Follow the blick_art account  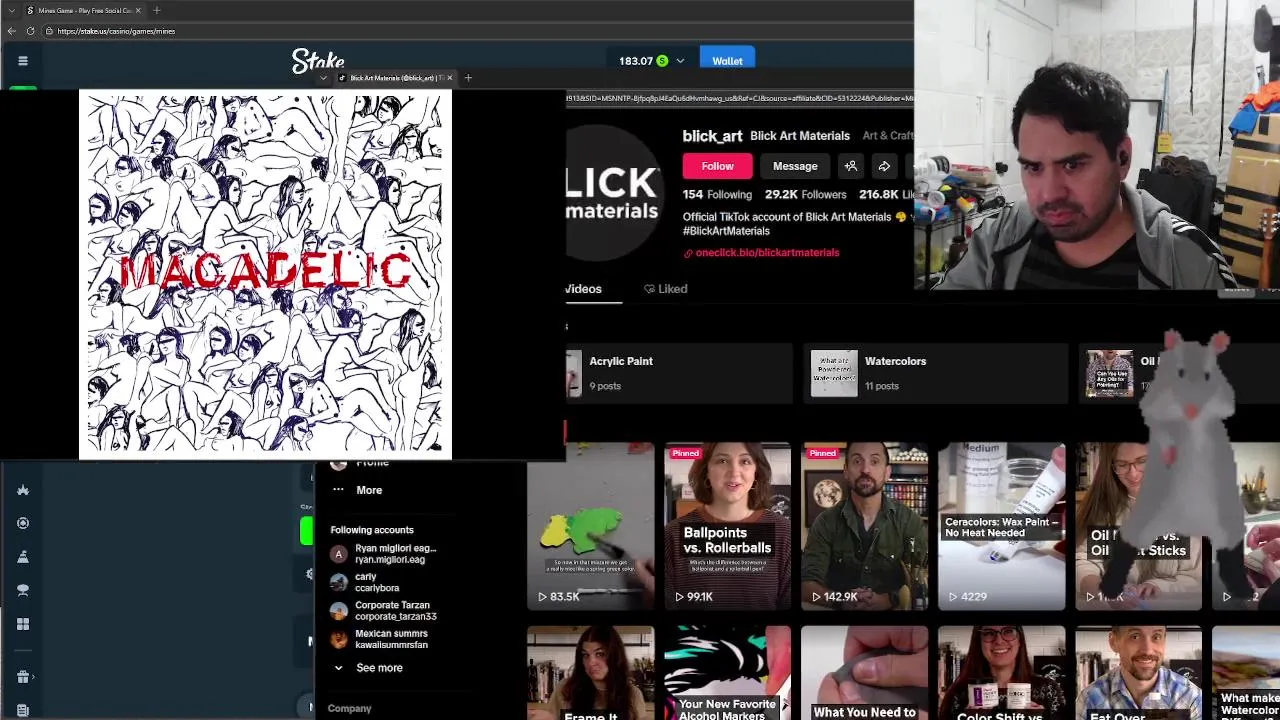point(717,166)
